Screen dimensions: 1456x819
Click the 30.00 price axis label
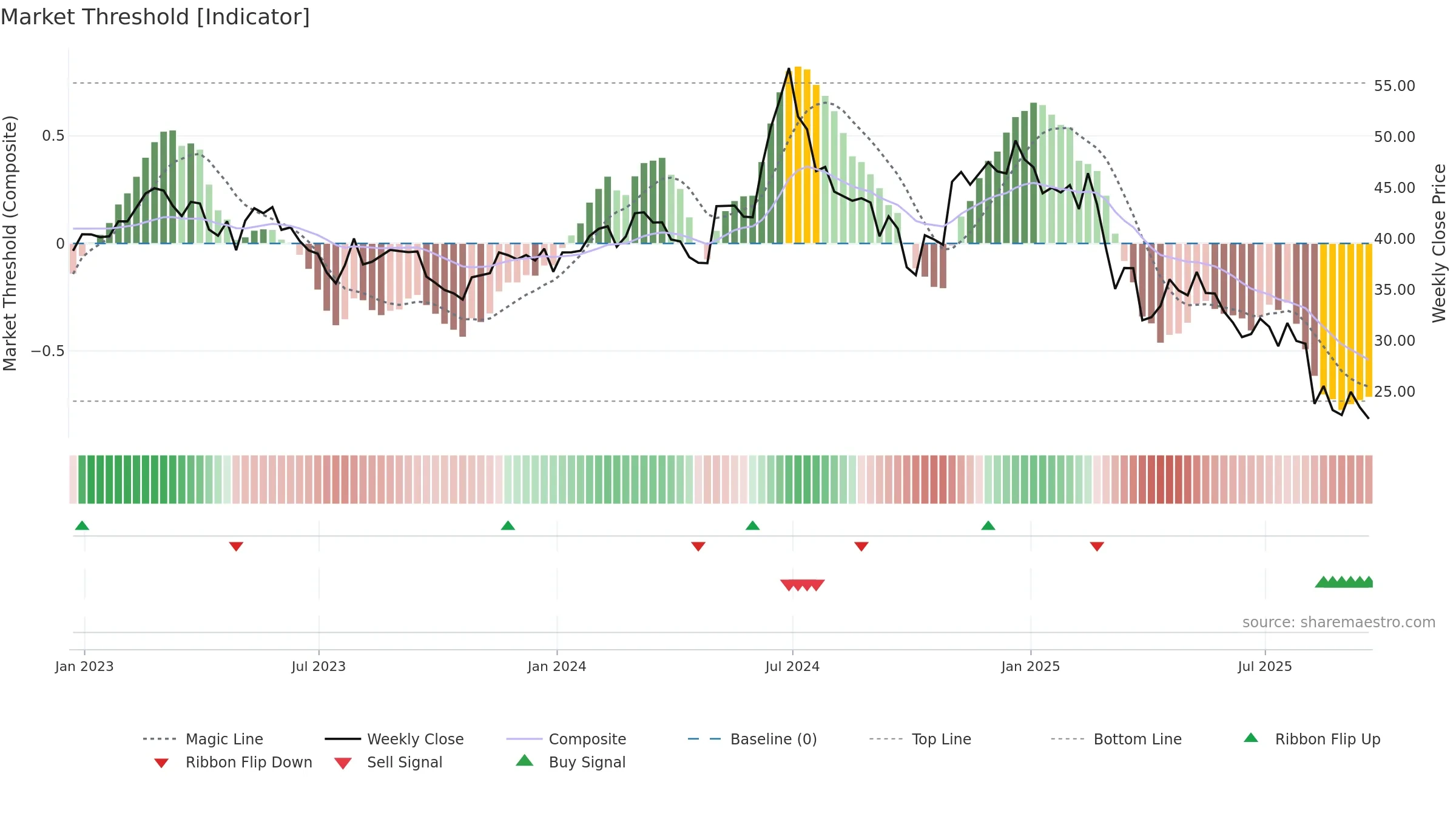pyautogui.click(x=1395, y=341)
